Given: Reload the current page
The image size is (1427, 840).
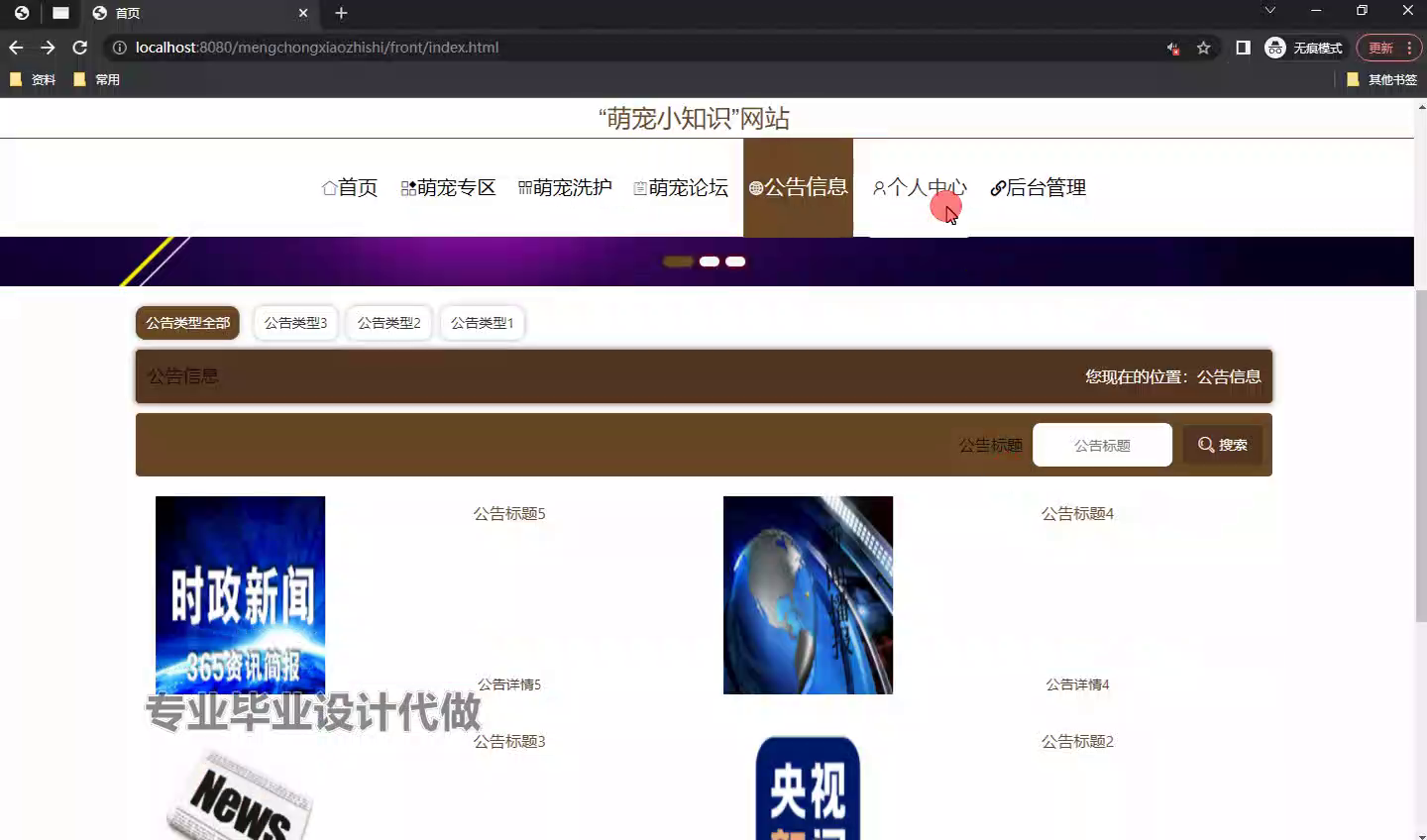Looking at the screenshot, I should tap(80, 48).
